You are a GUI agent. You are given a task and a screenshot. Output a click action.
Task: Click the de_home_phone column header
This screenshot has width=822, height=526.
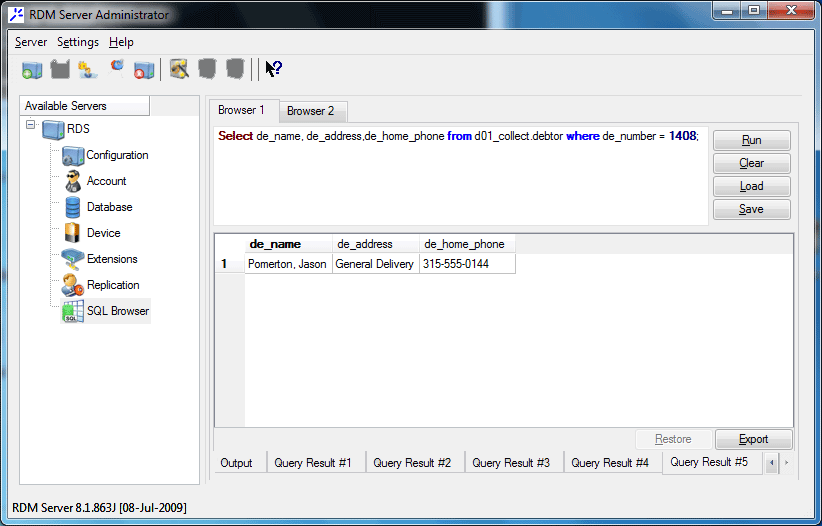click(x=467, y=244)
